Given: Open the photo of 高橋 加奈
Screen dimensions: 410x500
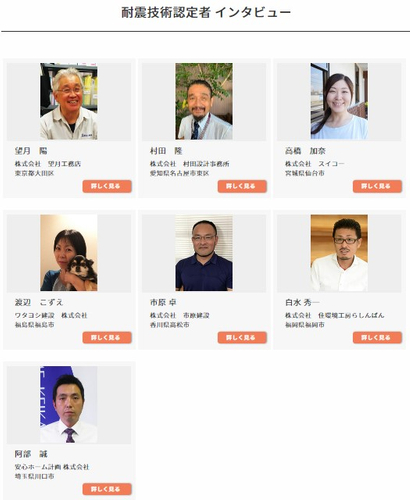Looking at the screenshot, I should pos(339,101).
